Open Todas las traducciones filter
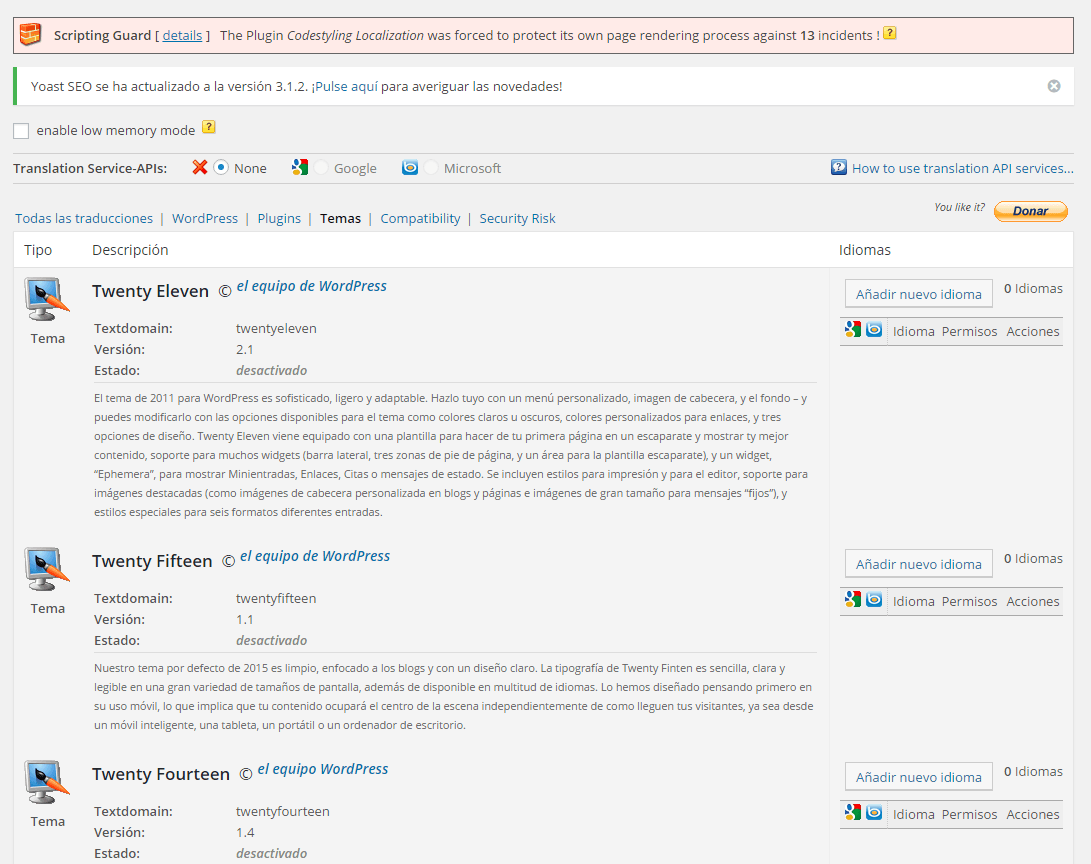1091x864 pixels. tap(84, 218)
